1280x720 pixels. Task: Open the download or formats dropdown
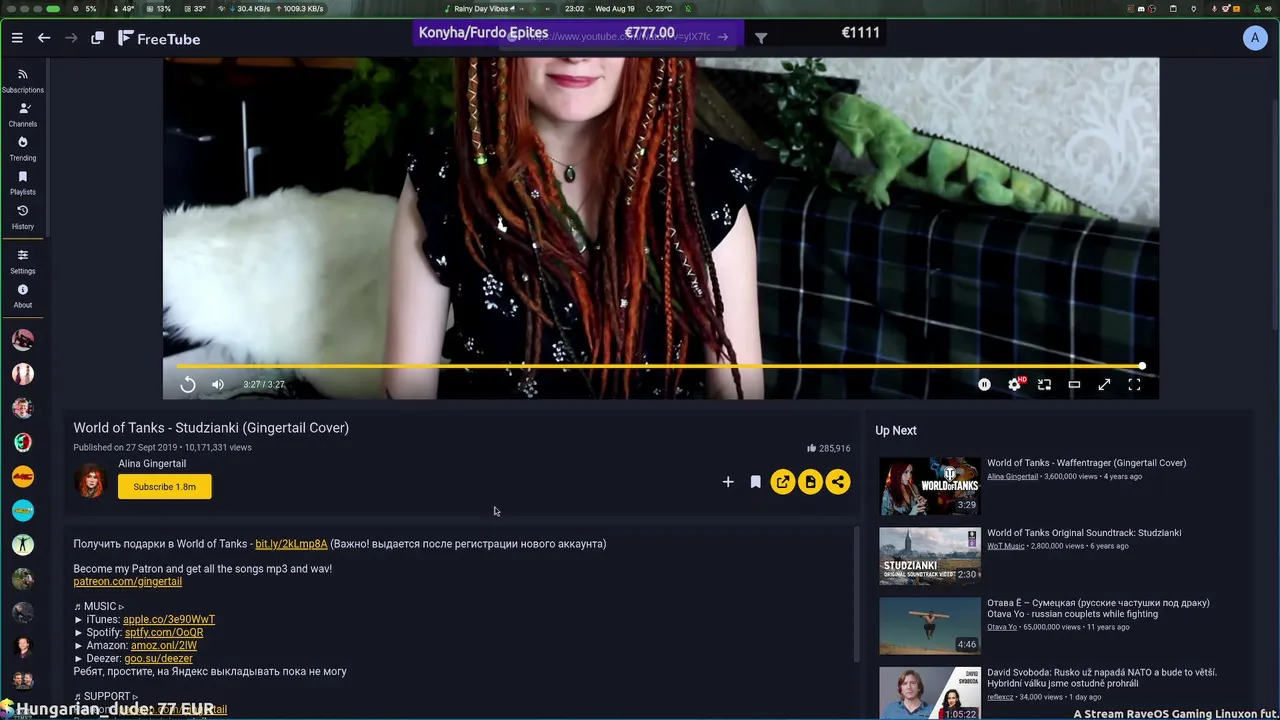point(811,482)
